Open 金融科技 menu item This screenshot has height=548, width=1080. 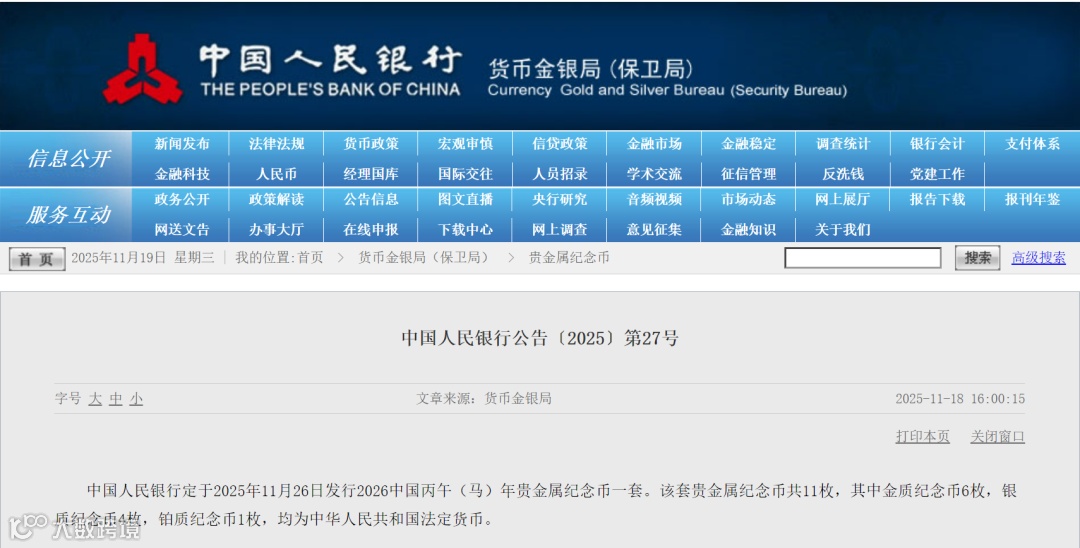pyautogui.click(x=182, y=174)
